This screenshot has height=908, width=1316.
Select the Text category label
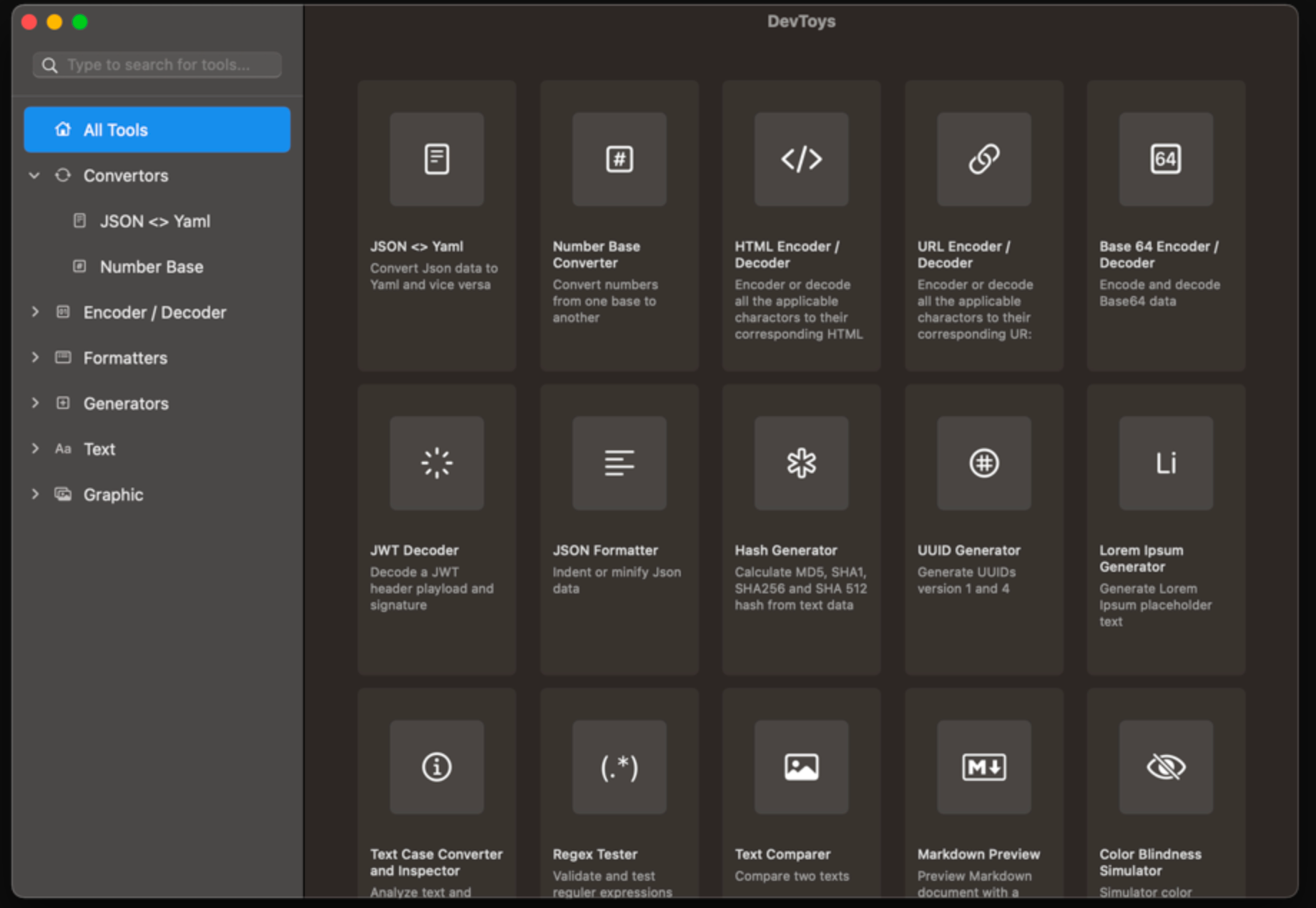pos(99,449)
